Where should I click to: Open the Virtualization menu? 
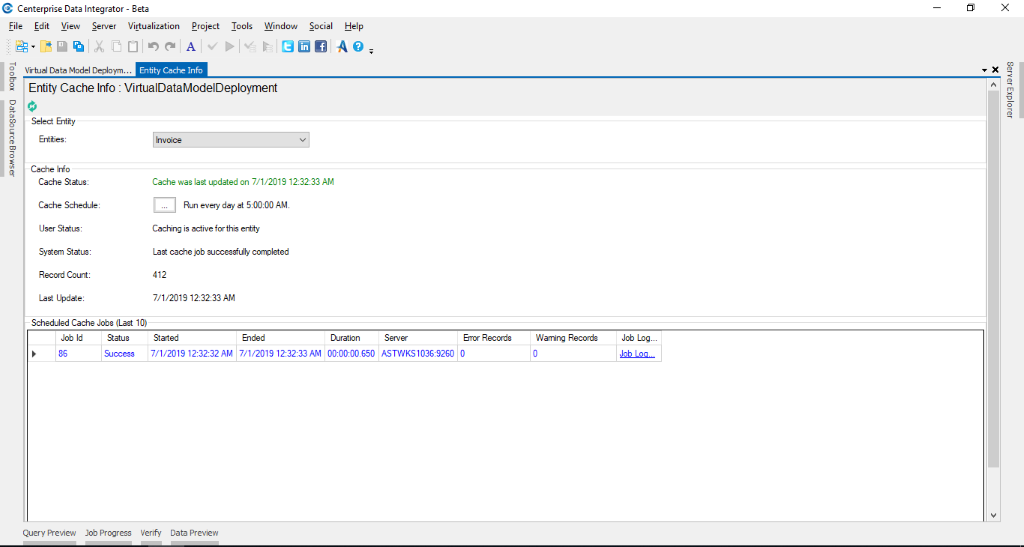153,26
